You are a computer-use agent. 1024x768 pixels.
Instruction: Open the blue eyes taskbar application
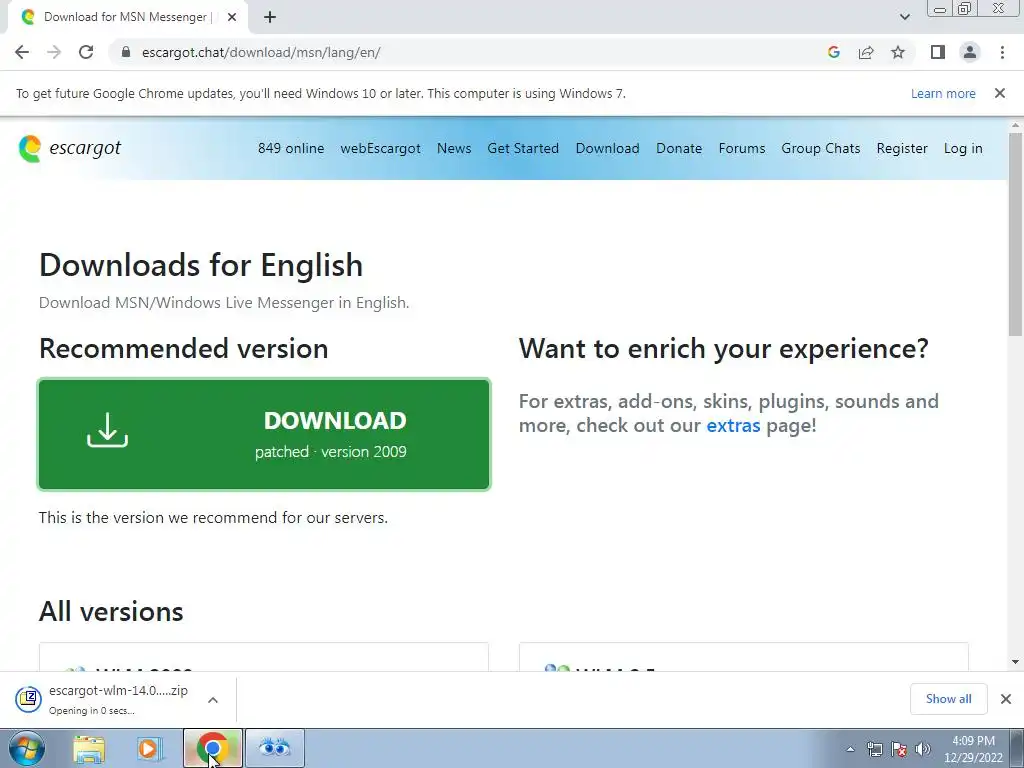[274, 748]
